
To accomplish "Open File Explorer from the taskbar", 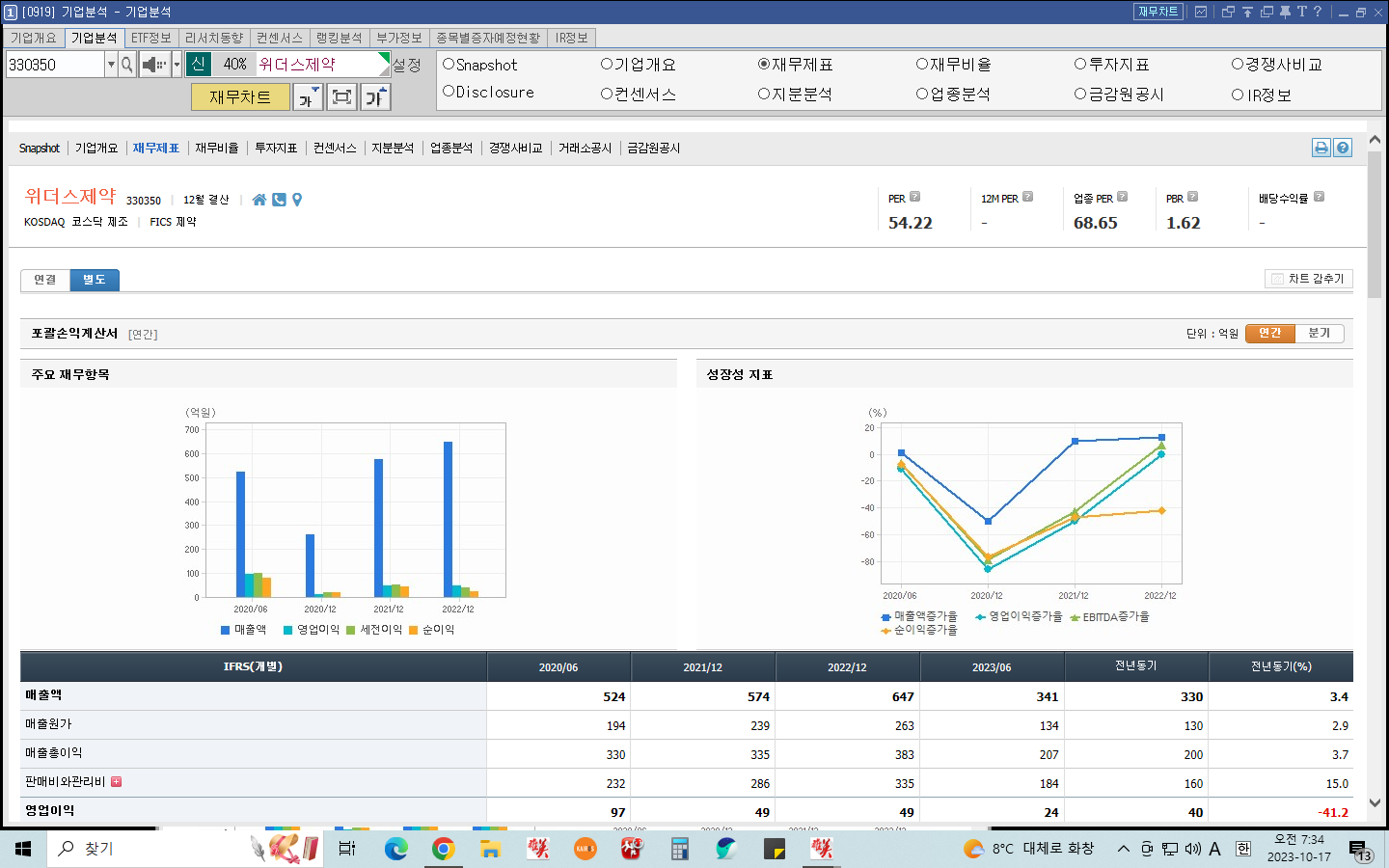I will [490, 849].
